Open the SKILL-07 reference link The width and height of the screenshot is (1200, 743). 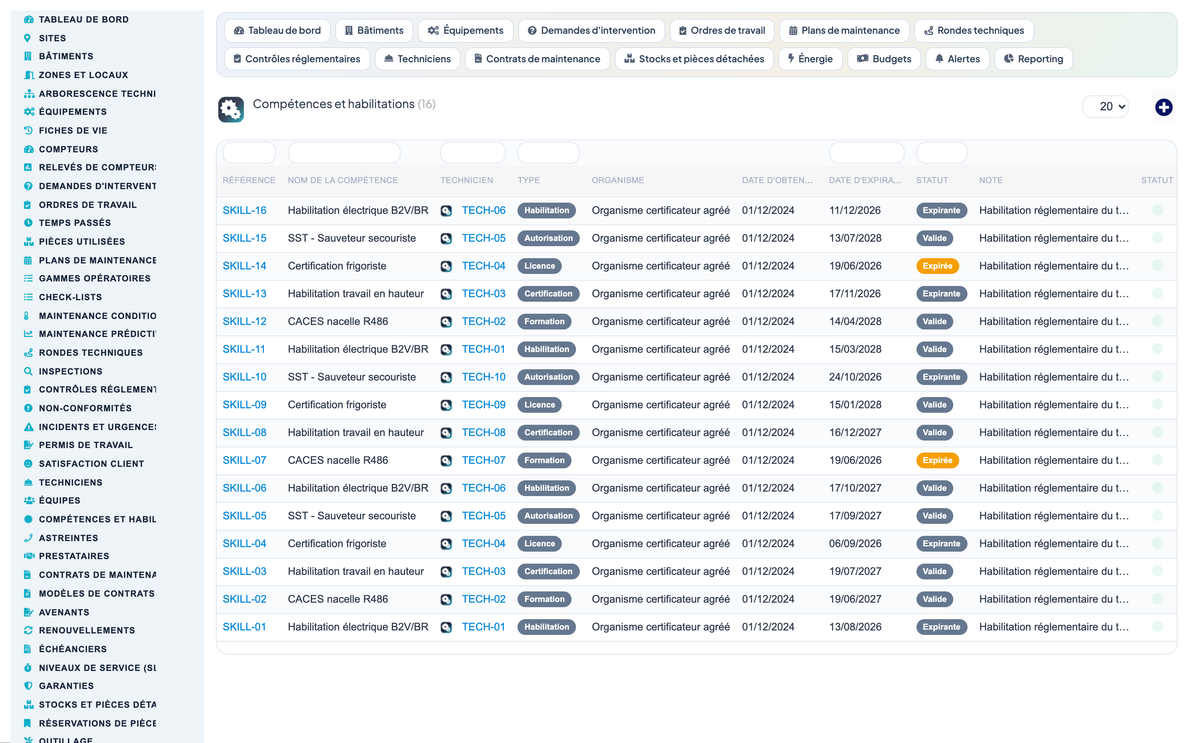[244, 461]
